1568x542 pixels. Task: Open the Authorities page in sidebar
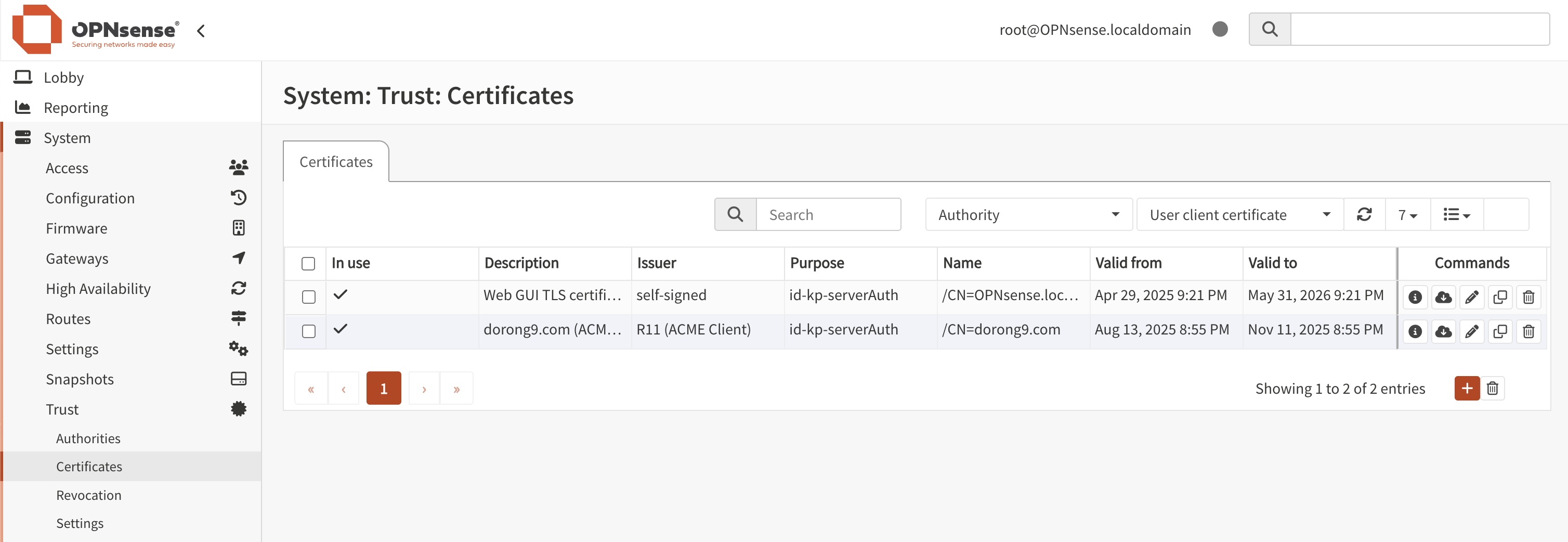[x=88, y=438]
